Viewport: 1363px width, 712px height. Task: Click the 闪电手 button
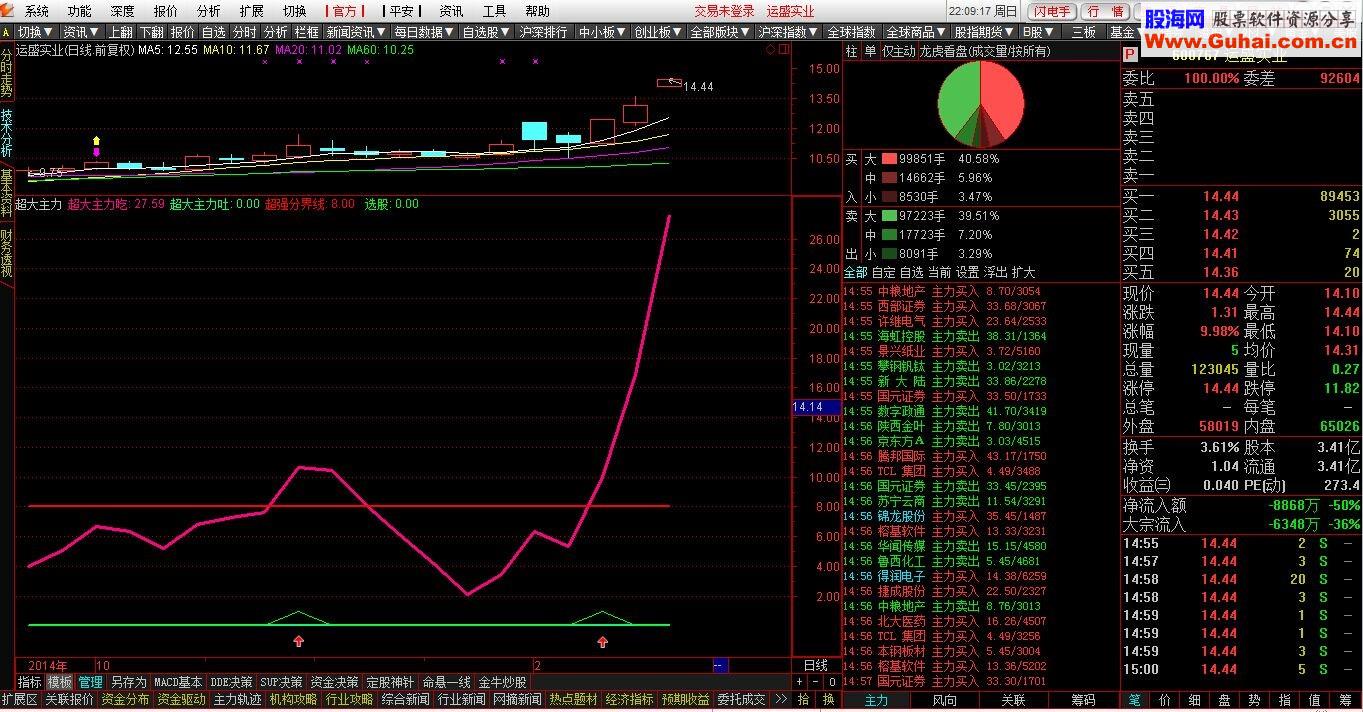[1051, 11]
